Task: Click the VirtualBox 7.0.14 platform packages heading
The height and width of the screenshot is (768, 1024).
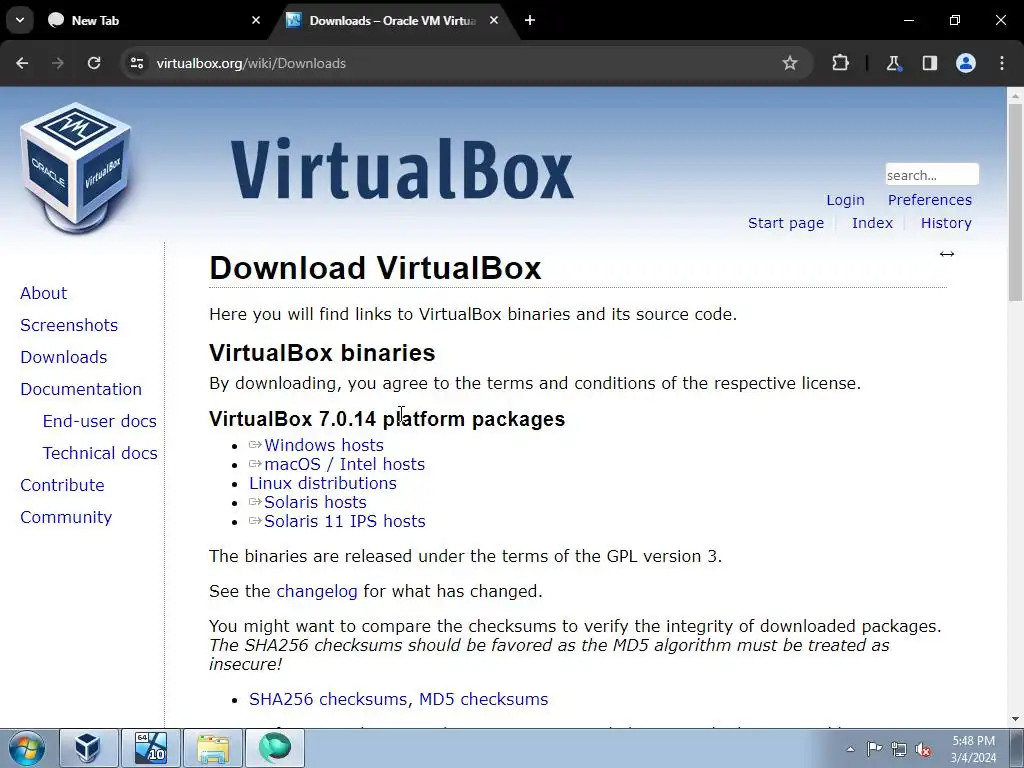Action: point(387,419)
